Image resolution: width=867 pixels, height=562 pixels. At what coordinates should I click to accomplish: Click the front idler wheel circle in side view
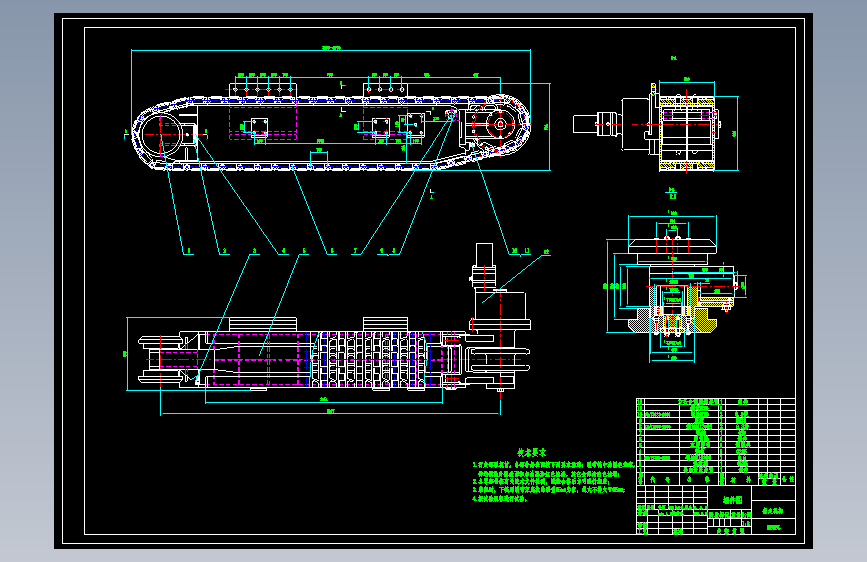pos(160,134)
